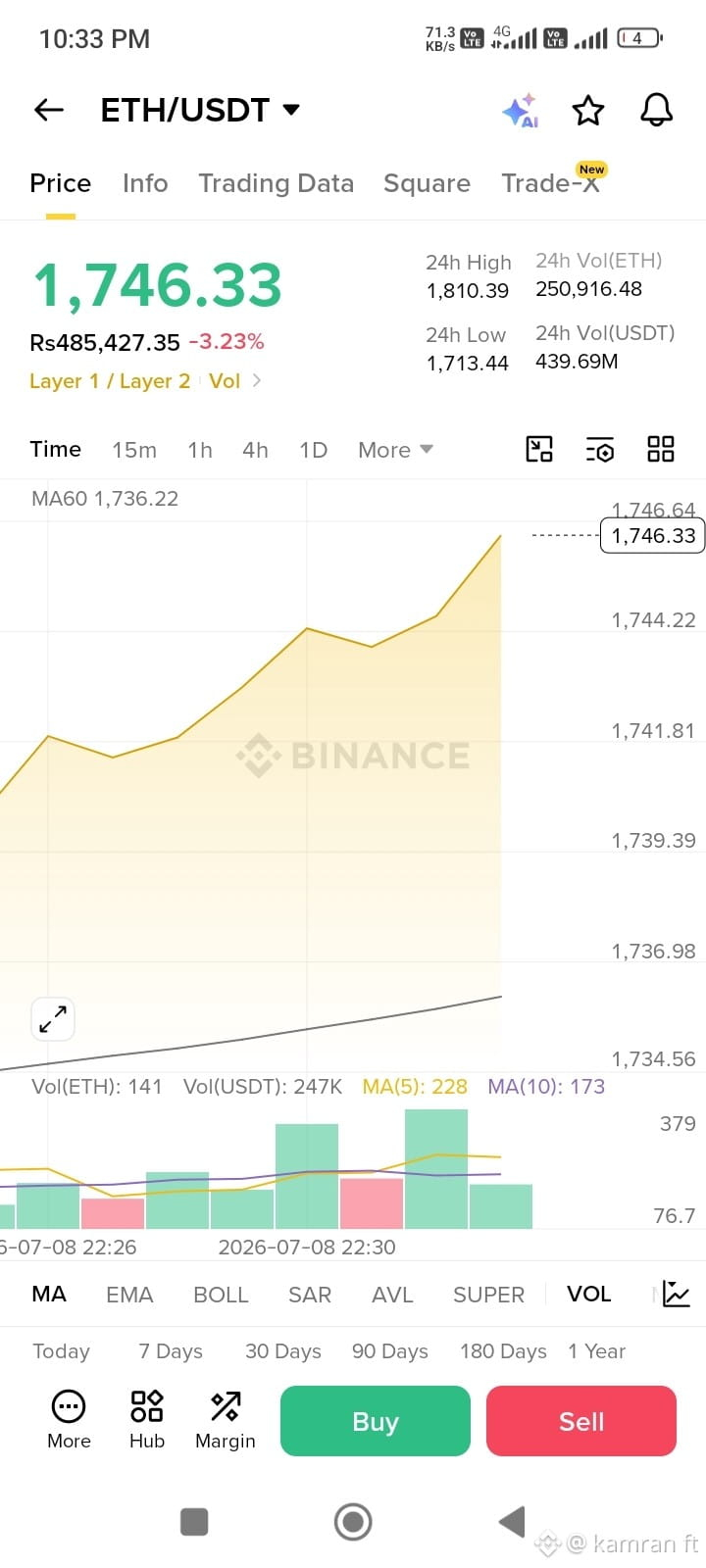Toggle the MA indicator
Image resolution: width=706 pixels, height=1568 pixels.
pyautogui.click(x=49, y=1294)
